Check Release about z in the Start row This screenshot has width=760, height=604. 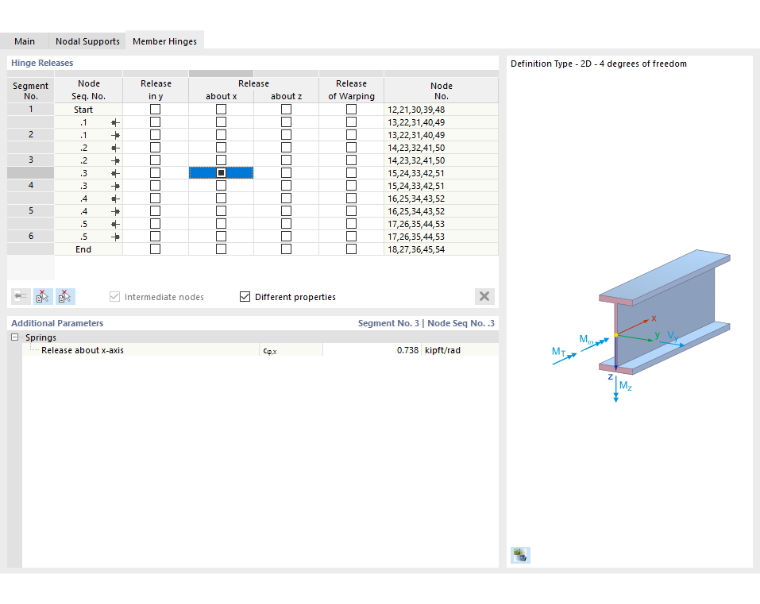[286, 110]
